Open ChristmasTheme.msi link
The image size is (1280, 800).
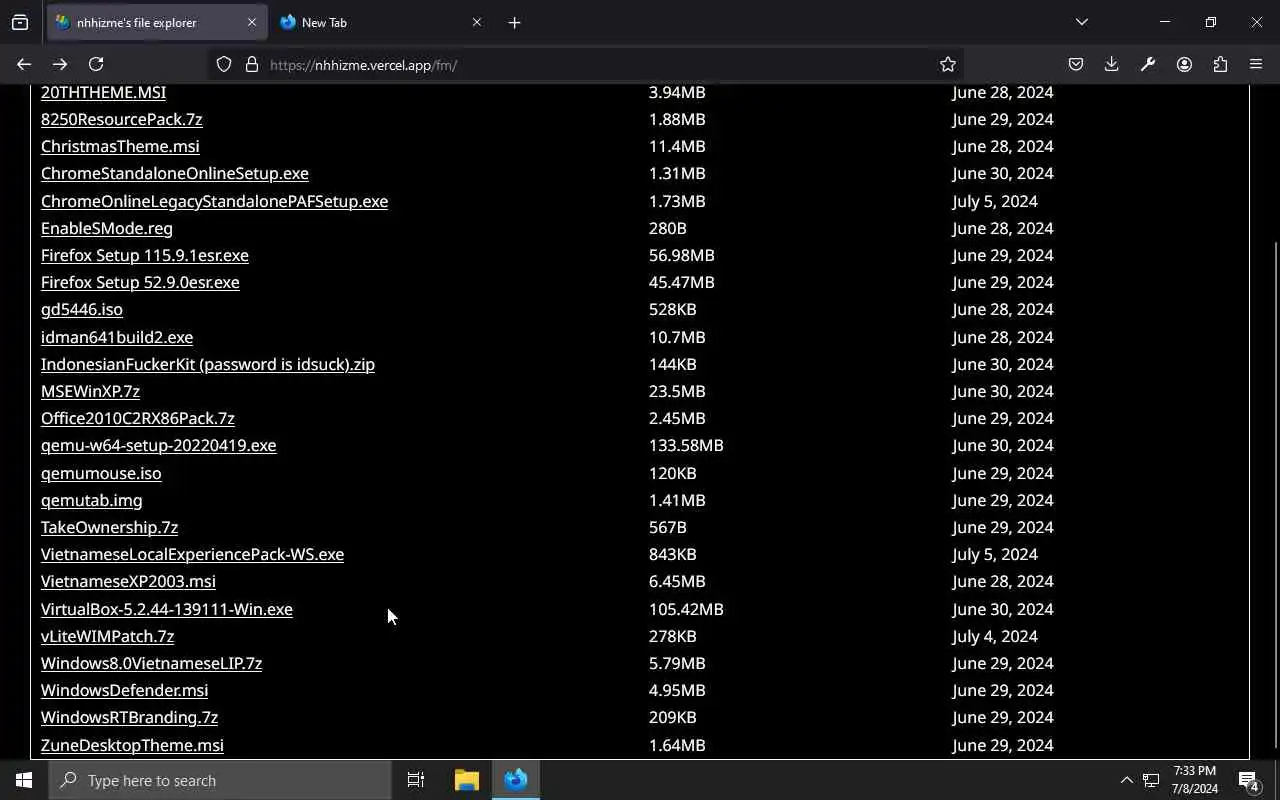tap(120, 146)
